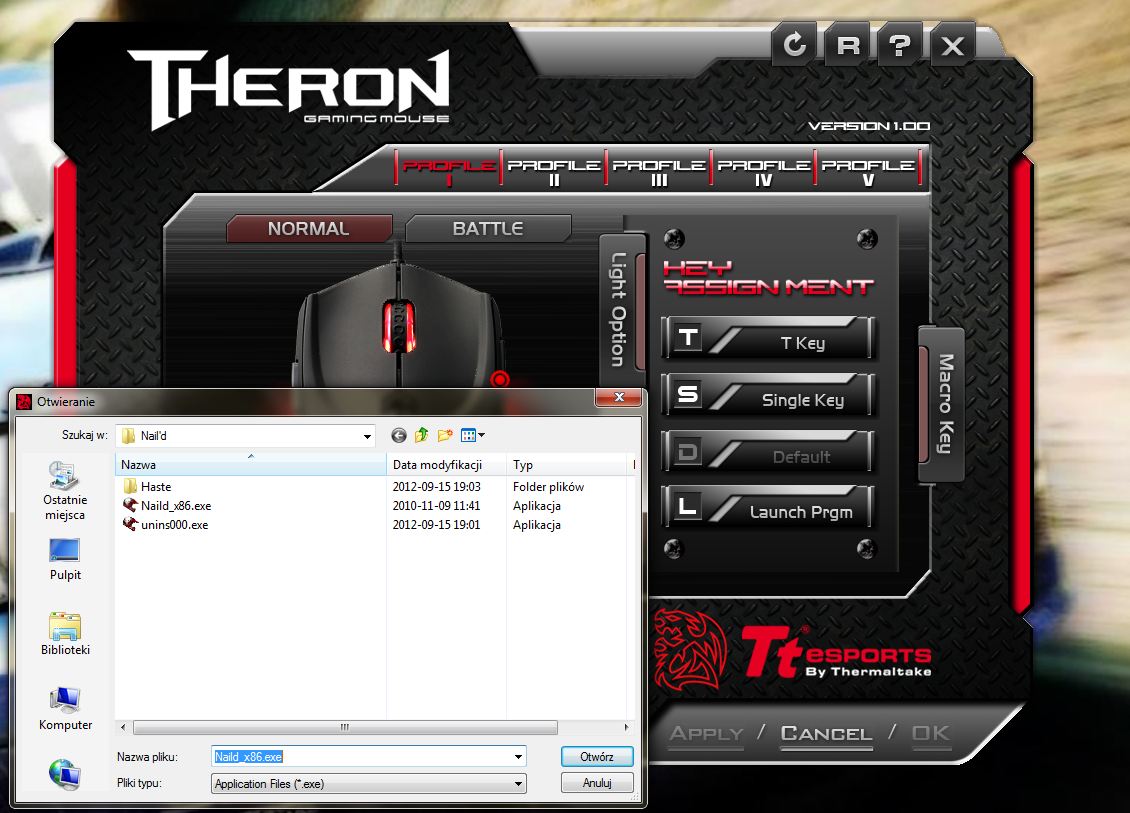
Task: Click APPLY at the bottom
Action: (x=706, y=734)
